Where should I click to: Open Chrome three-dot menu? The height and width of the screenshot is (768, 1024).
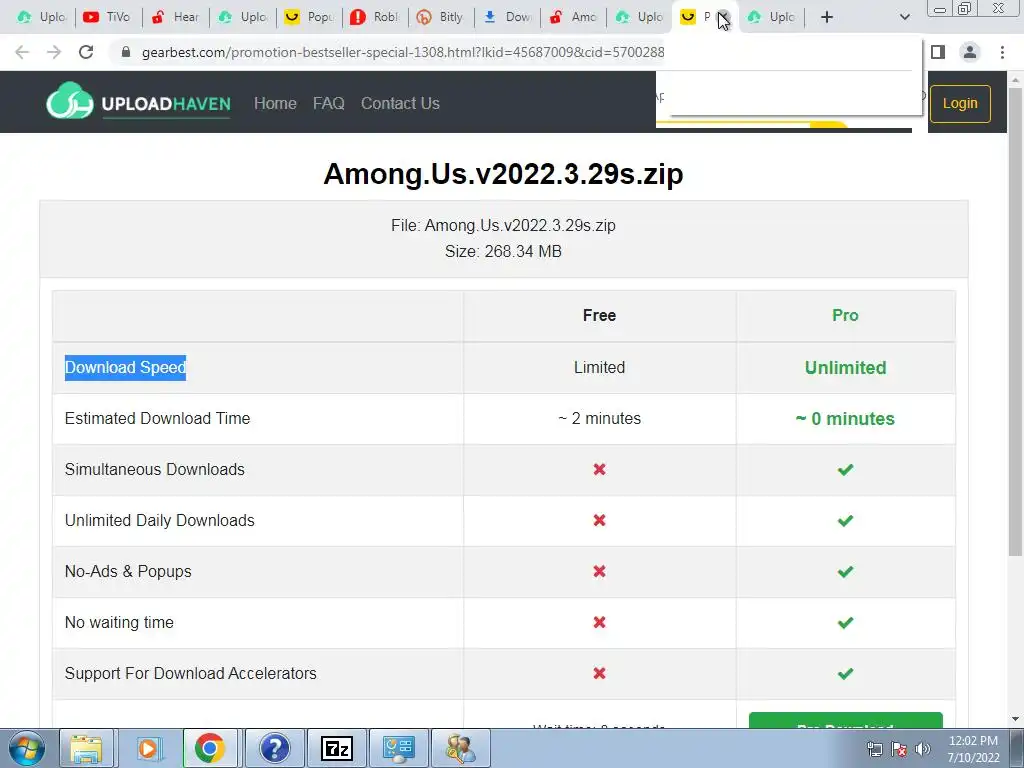(1002, 52)
